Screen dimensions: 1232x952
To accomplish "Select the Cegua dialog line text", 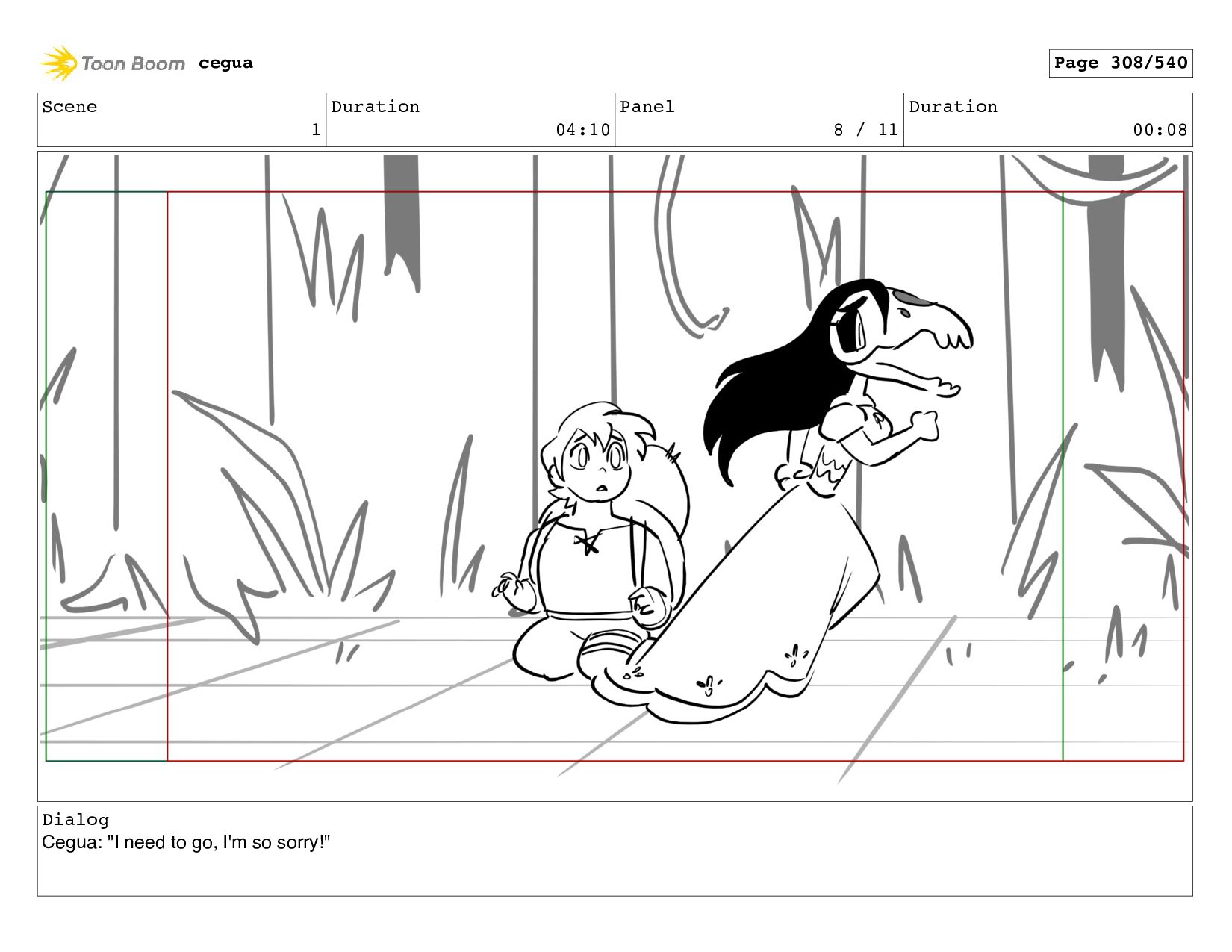I will pyautogui.click(x=186, y=843).
